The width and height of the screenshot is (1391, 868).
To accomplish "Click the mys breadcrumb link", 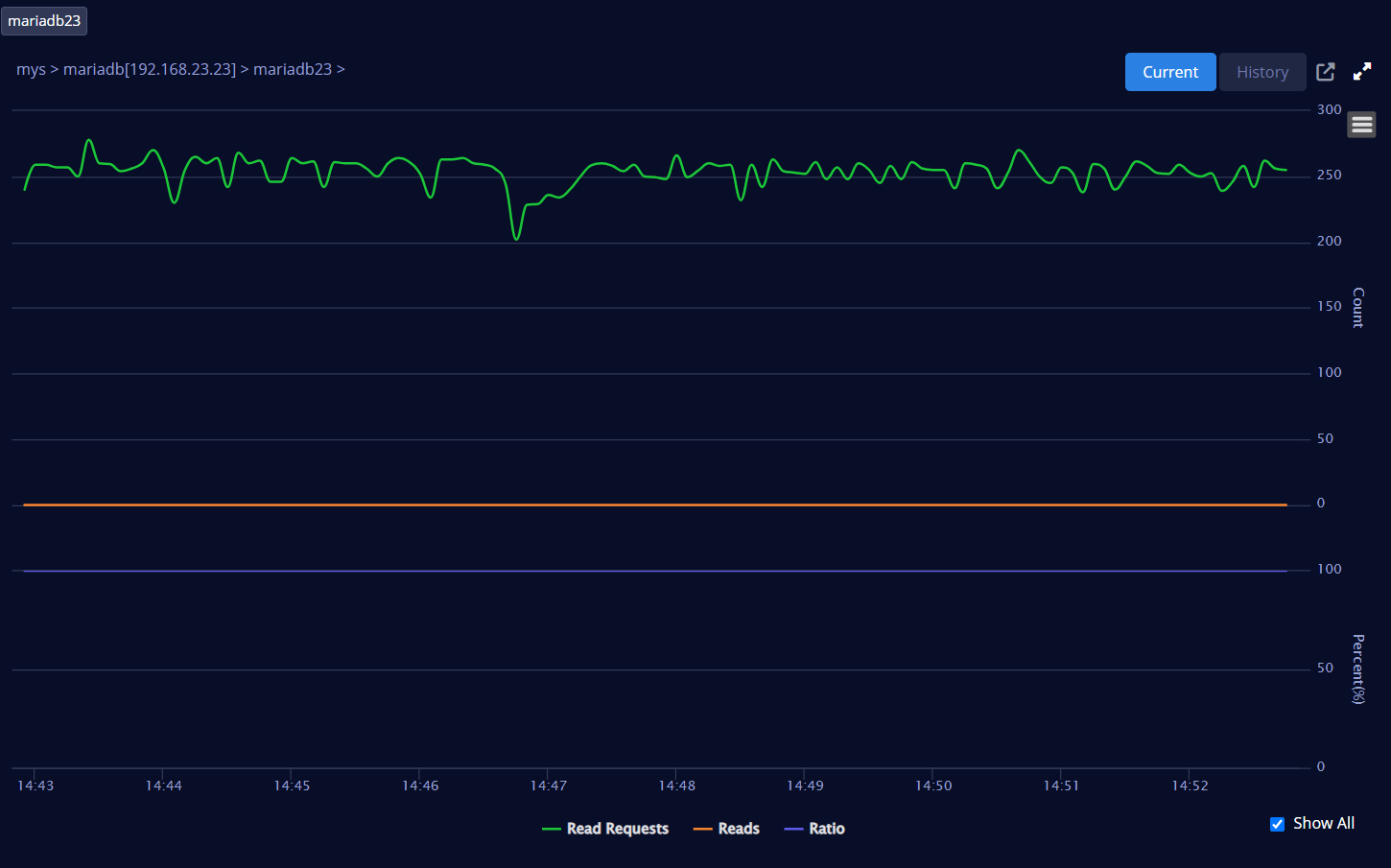I will point(31,69).
